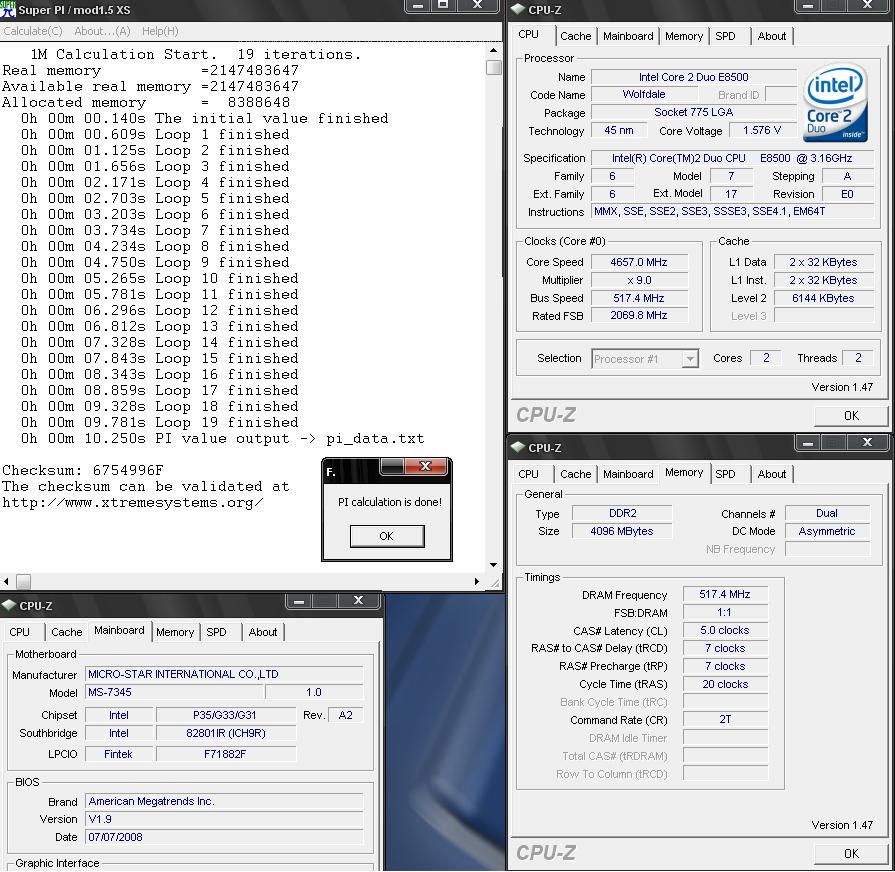
Task: Switch to Cache tab in top CPU-Z window
Action: (575, 36)
